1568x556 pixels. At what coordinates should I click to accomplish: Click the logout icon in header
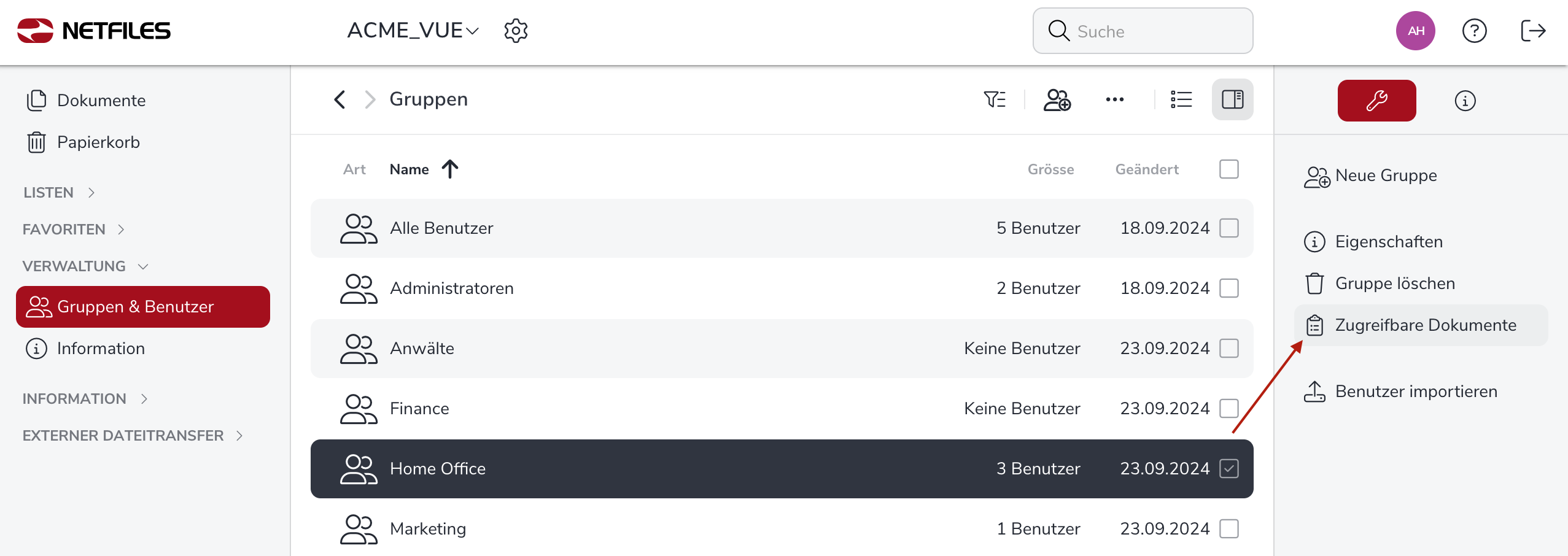pyautogui.click(x=1533, y=31)
